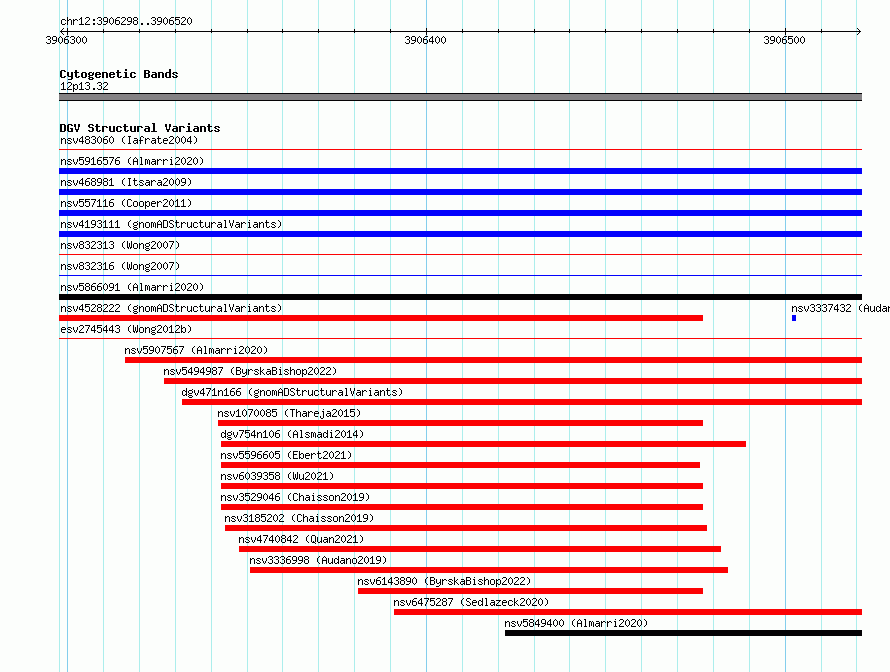The image size is (890, 672).
Task: Click nsv3529046 (Chaisson2019) variant label
Action: pyautogui.click(x=295, y=497)
